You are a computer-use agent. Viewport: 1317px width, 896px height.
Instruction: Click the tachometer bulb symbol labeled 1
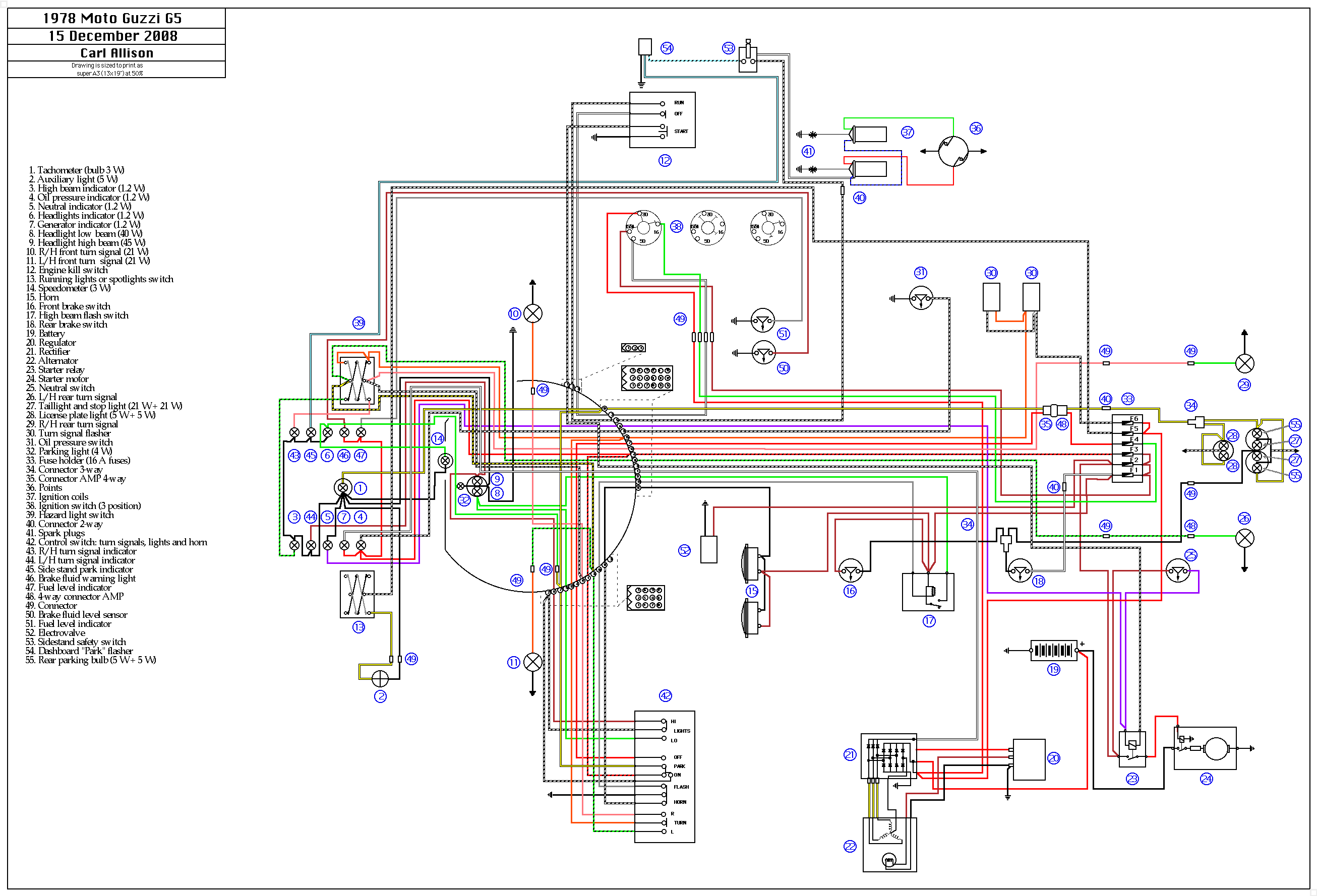(x=342, y=488)
